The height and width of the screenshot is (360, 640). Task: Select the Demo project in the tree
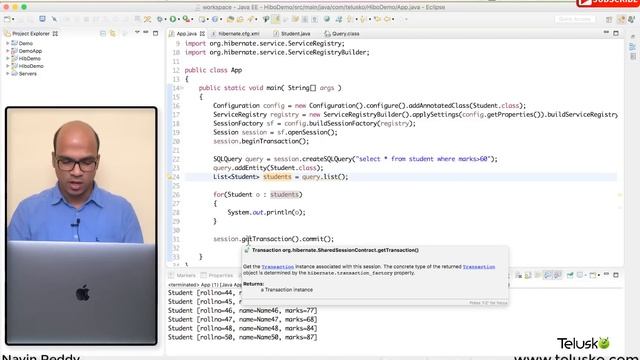coord(25,43)
